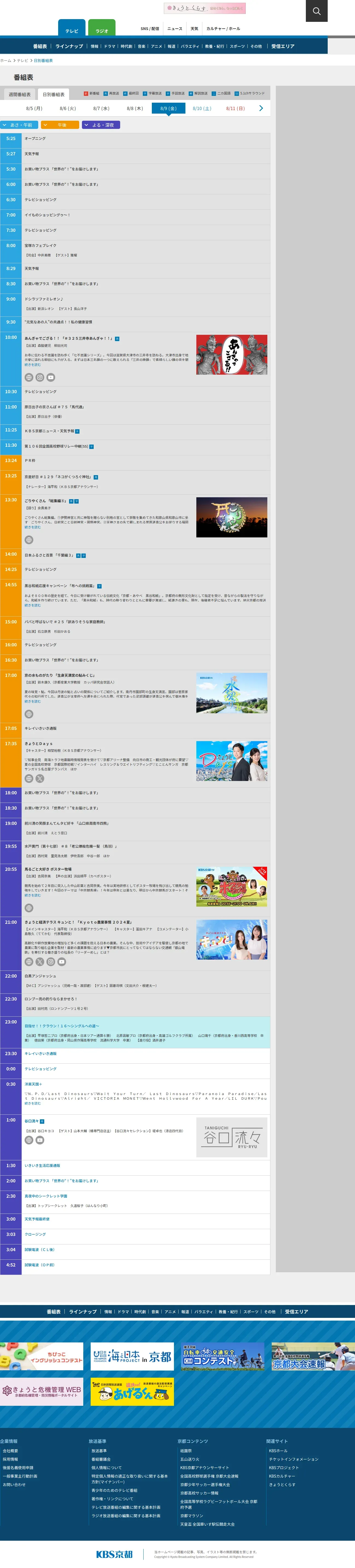Open YouTube icon for 谷口流々

[40, 1140]
